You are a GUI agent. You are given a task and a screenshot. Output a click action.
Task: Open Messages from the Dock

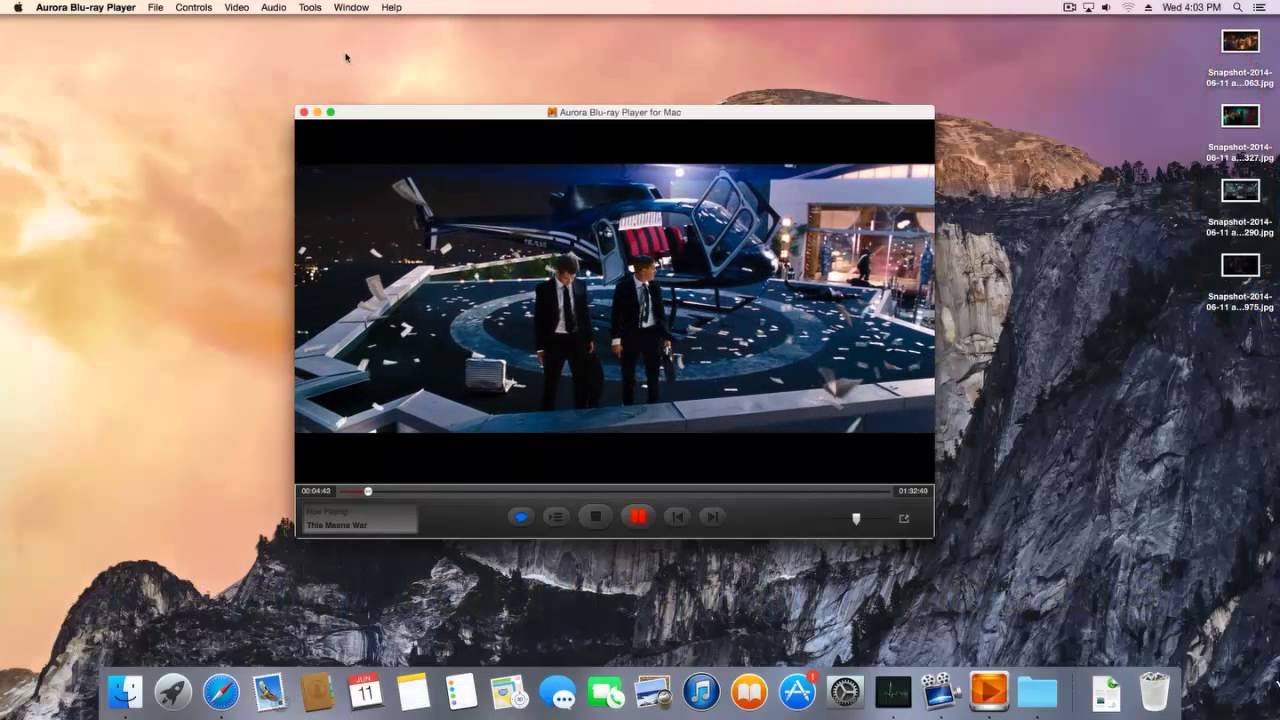[557, 692]
